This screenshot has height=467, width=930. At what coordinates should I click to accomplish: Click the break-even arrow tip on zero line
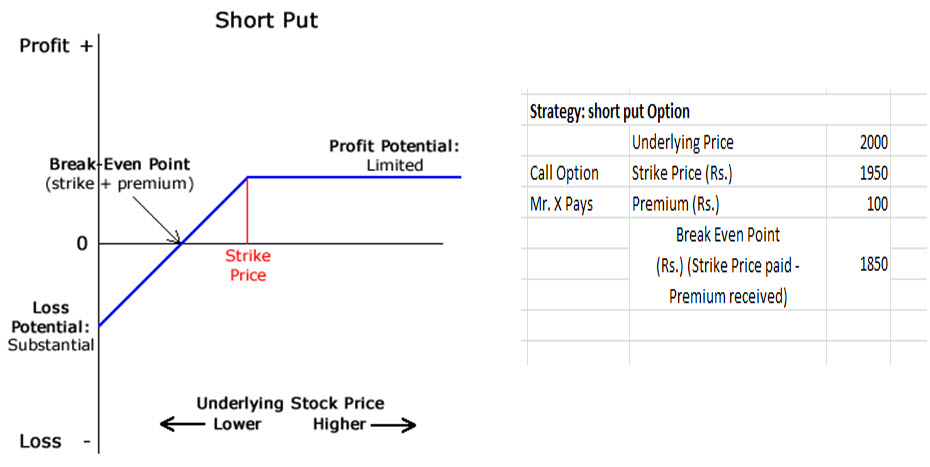[180, 242]
